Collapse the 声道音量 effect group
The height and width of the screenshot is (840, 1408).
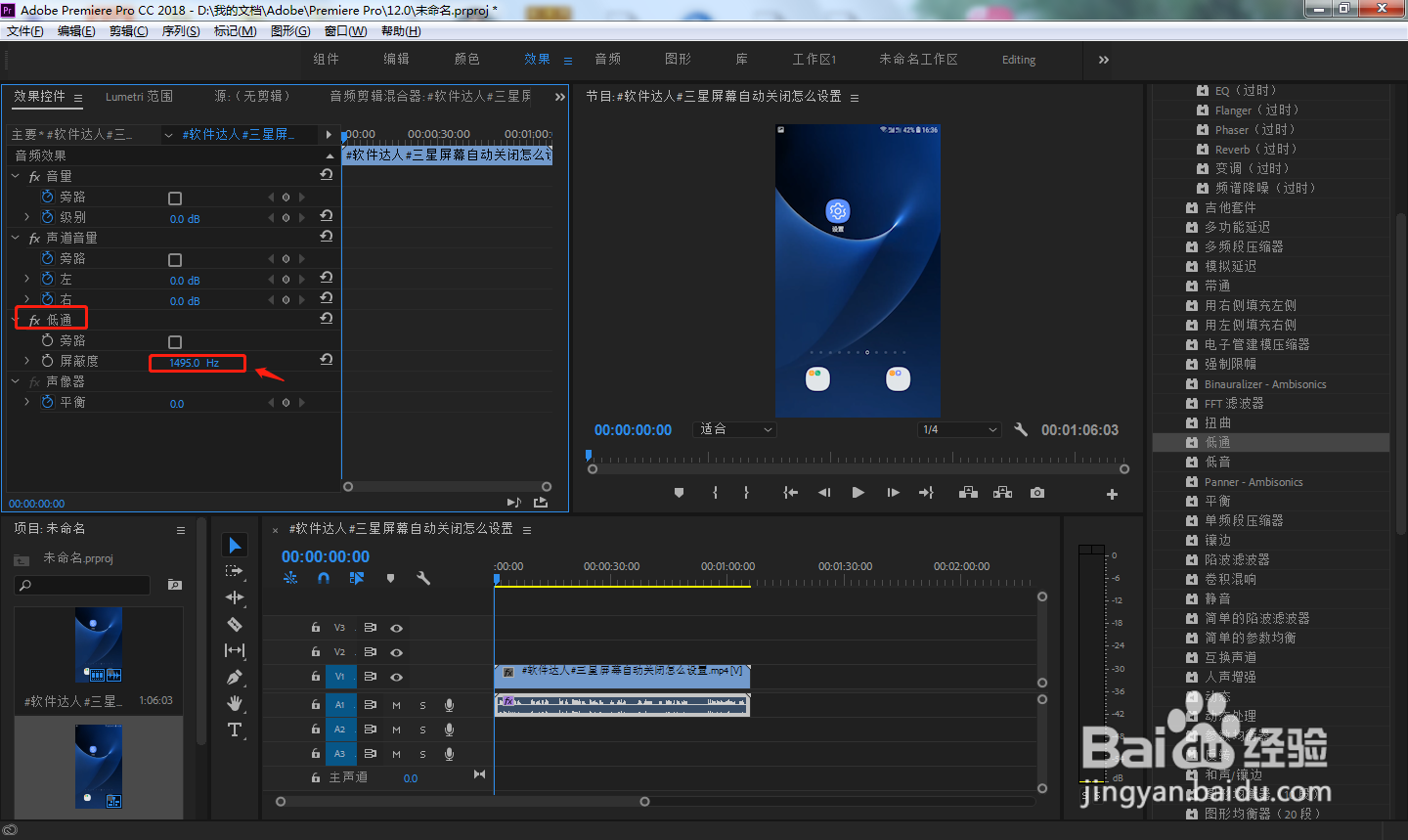click(x=16, y=238)
